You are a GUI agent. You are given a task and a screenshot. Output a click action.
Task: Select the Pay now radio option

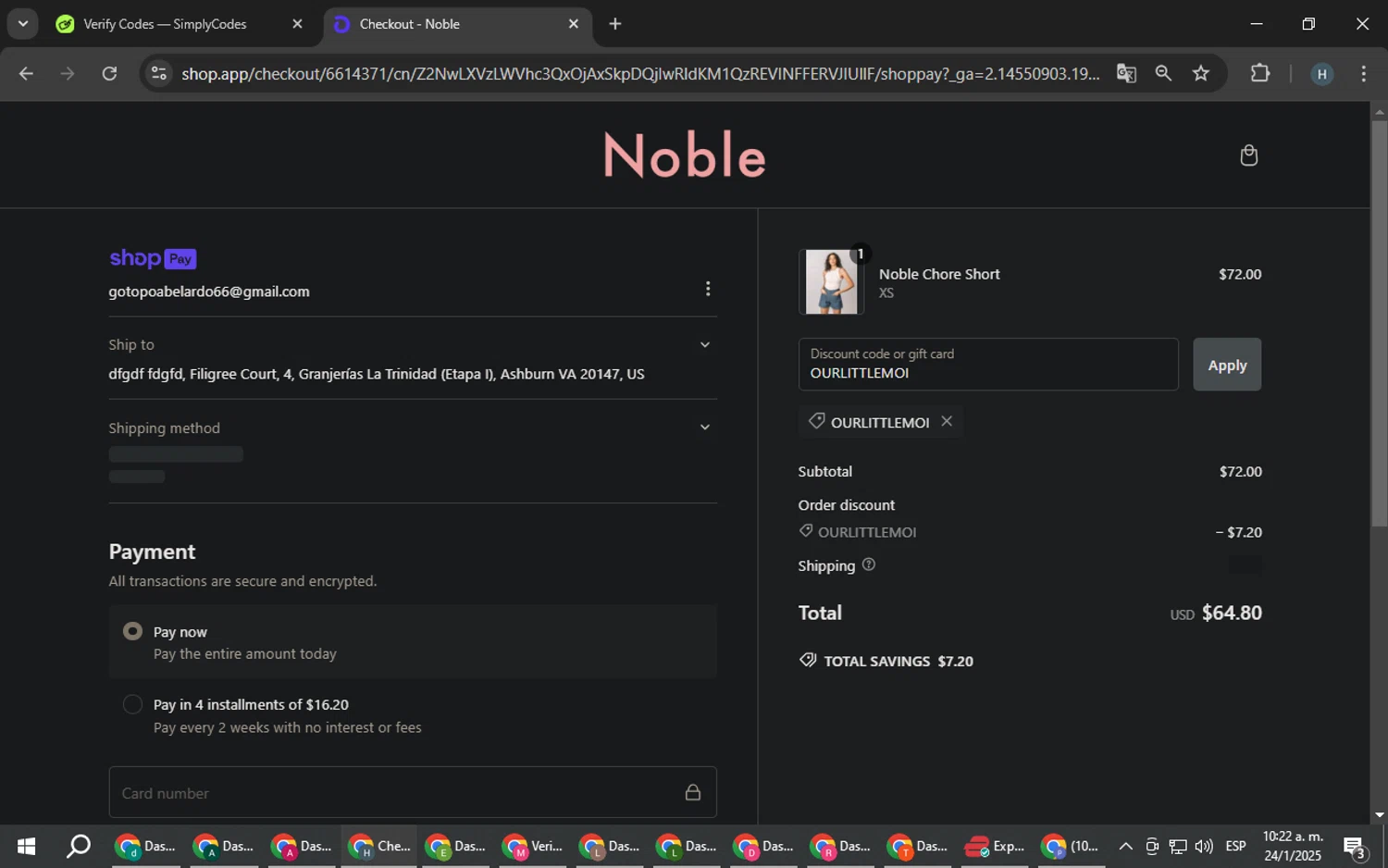click(133, 631)
